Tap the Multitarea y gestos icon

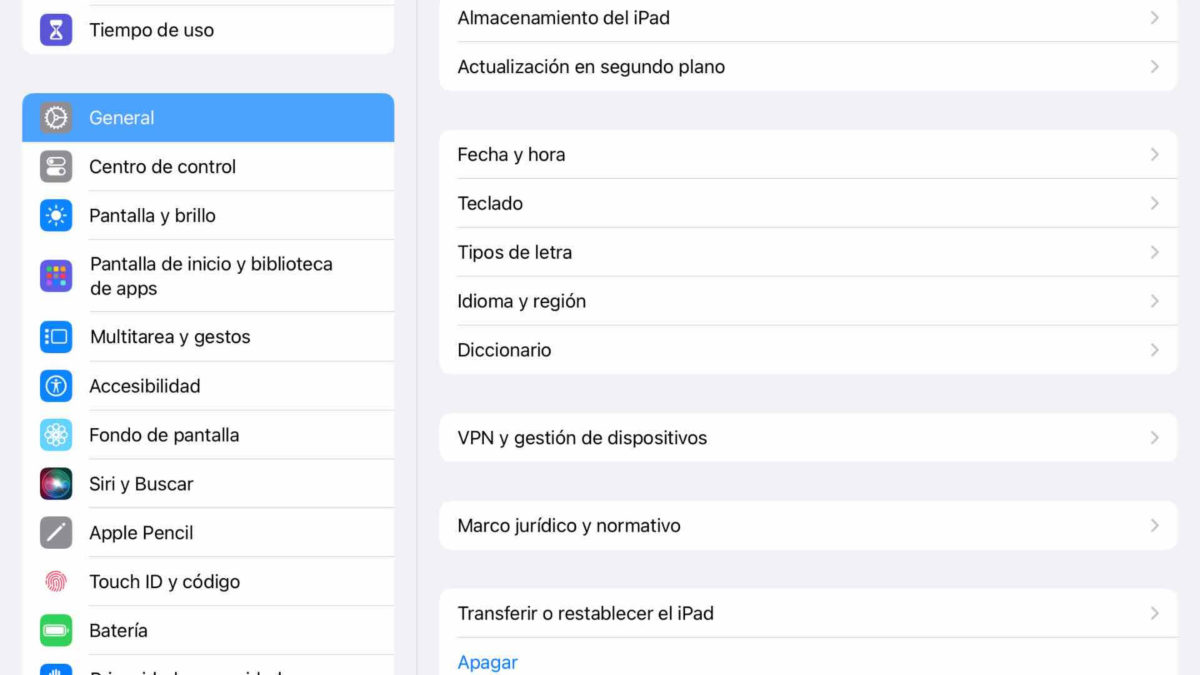coord(56,337)
